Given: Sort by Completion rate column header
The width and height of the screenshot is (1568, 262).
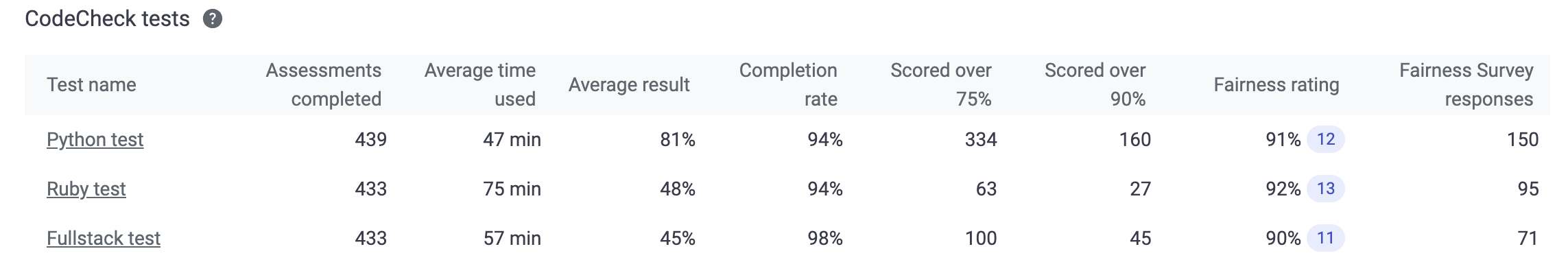Looking at the screenshot, I should 788,85.
